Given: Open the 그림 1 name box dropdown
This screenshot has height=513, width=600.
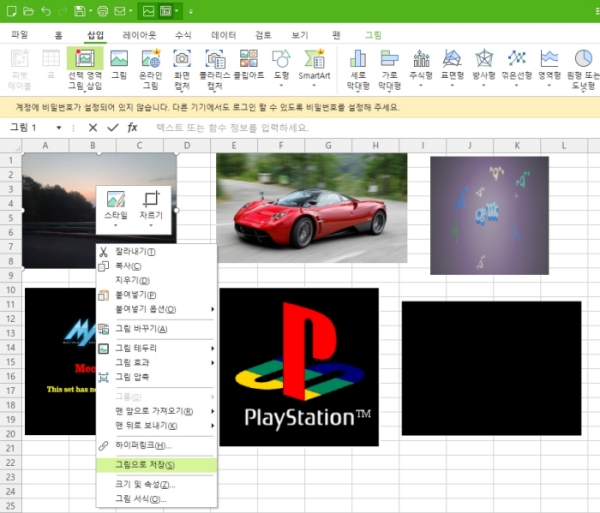Looking at the screenshot, I should pyautogui.click(x=59, y=128).
